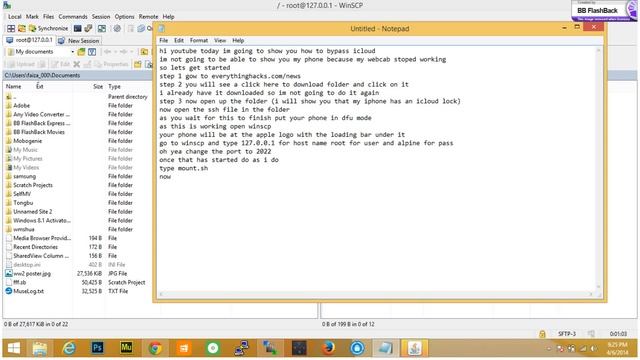The height and width of the screenshot is (360, 640).
Task: Open the Local menu in WinSCP
Action: click(x=15, y=17)
